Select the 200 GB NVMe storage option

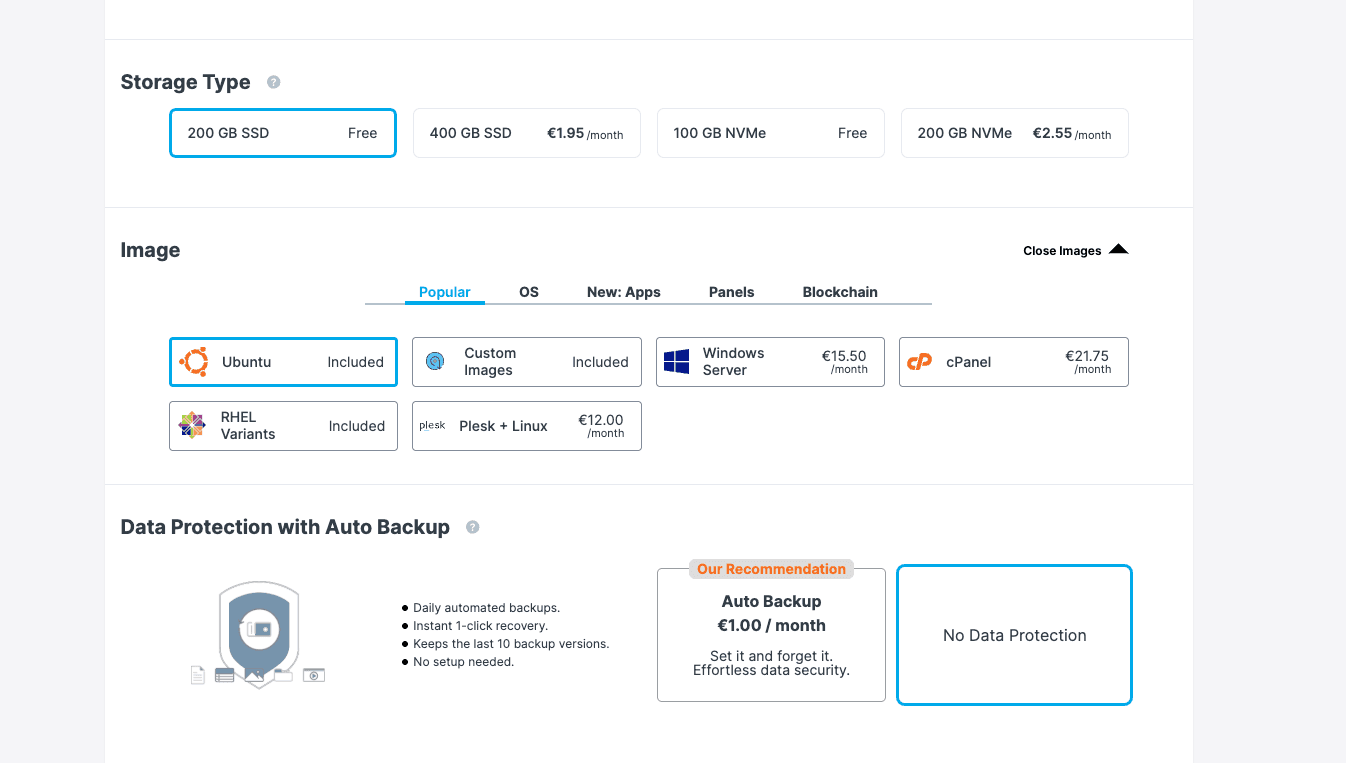[1014, 133]
